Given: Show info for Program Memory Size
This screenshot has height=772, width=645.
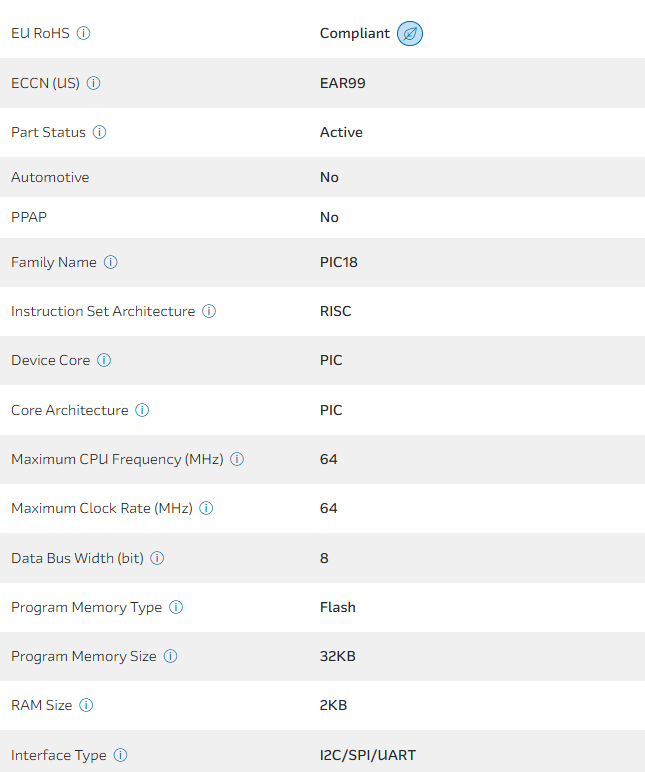Looking at the screenshot, I should pyautogui.click(x=170, y=656).
